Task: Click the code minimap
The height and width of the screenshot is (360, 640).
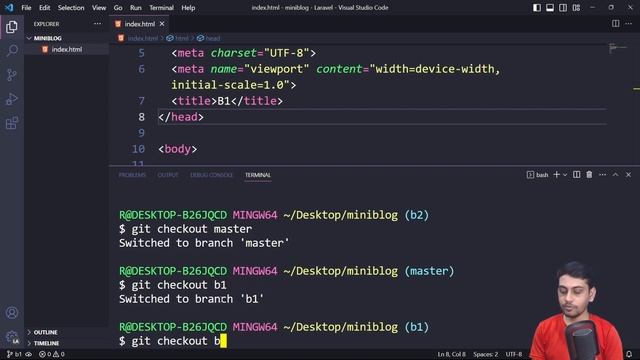Action: [x=618, y=48]
